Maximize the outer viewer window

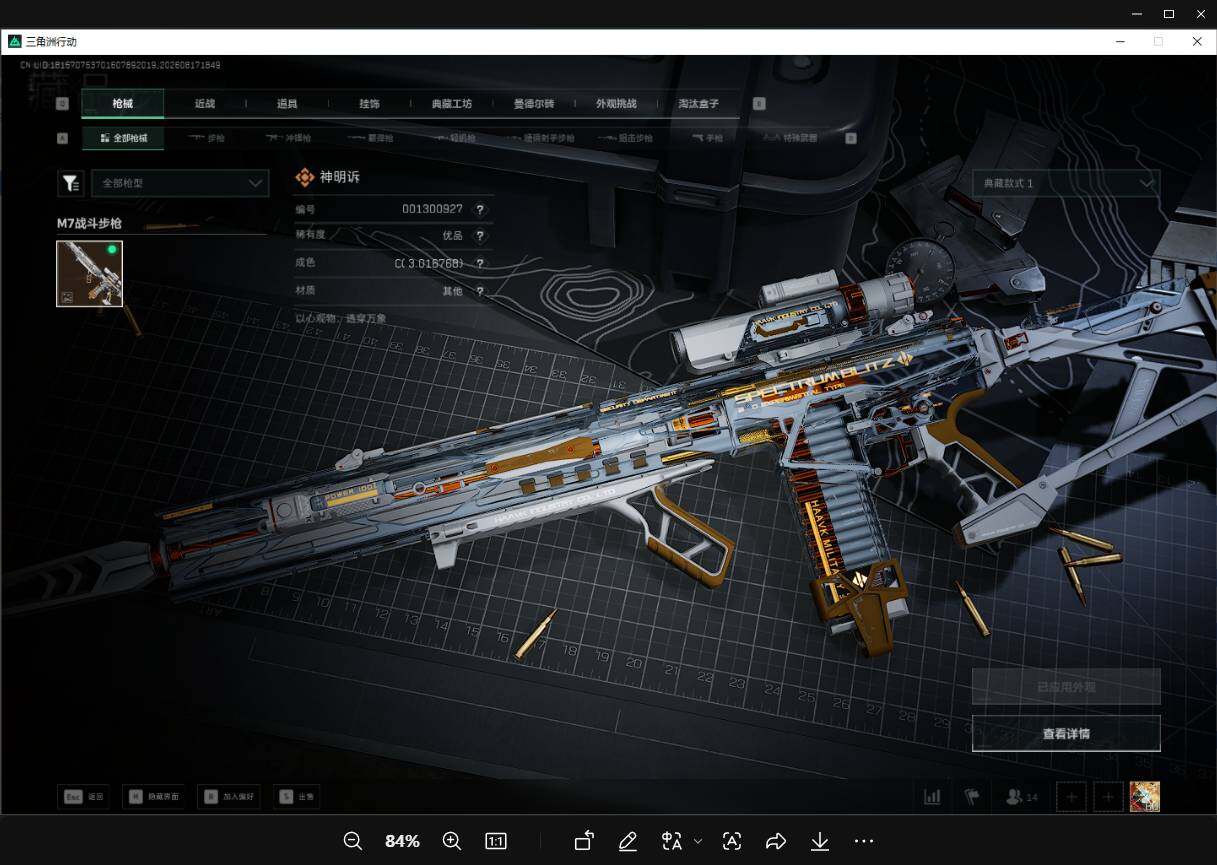[x=1168, y=13]
